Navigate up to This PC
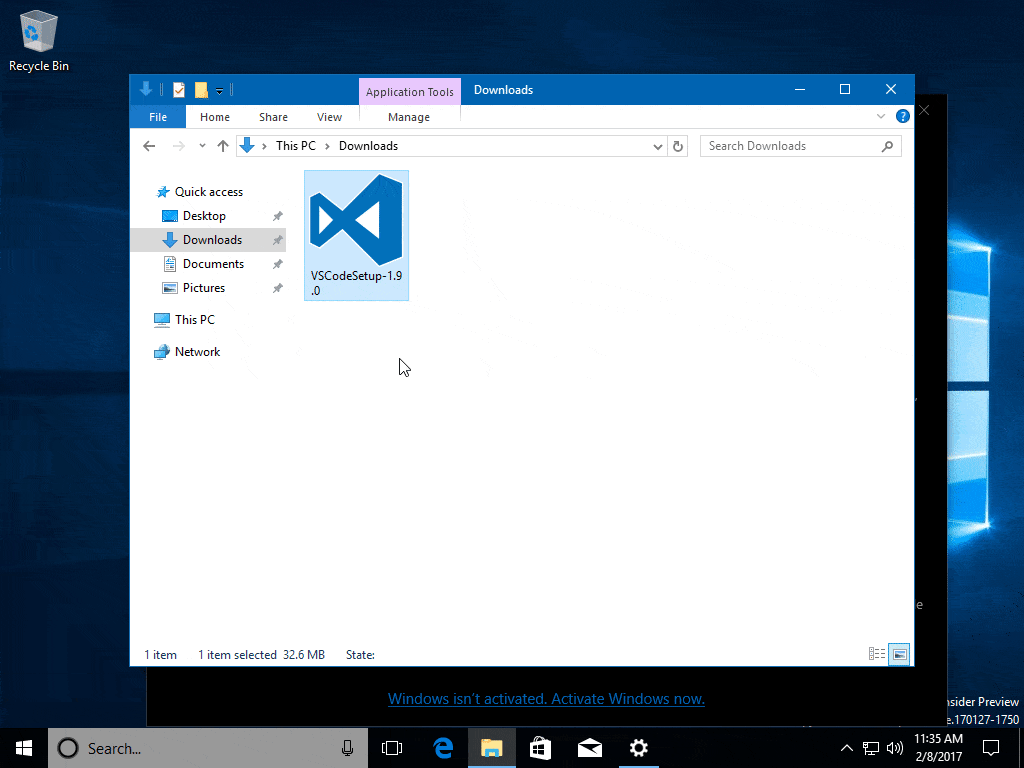This screenshot has height=768, width=1024. [223, 146]
